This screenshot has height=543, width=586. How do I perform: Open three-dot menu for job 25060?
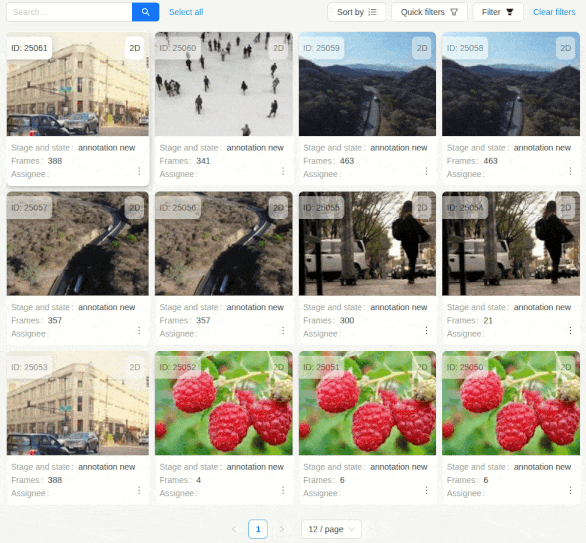click(283, 171)
